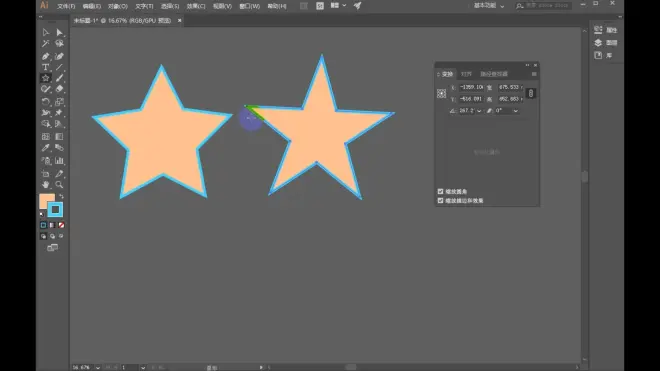The height and width of the screenshot is (371, 660).
Task: Switch to the 路径查找器 pathfinder tab
Action: coord(494,74)
